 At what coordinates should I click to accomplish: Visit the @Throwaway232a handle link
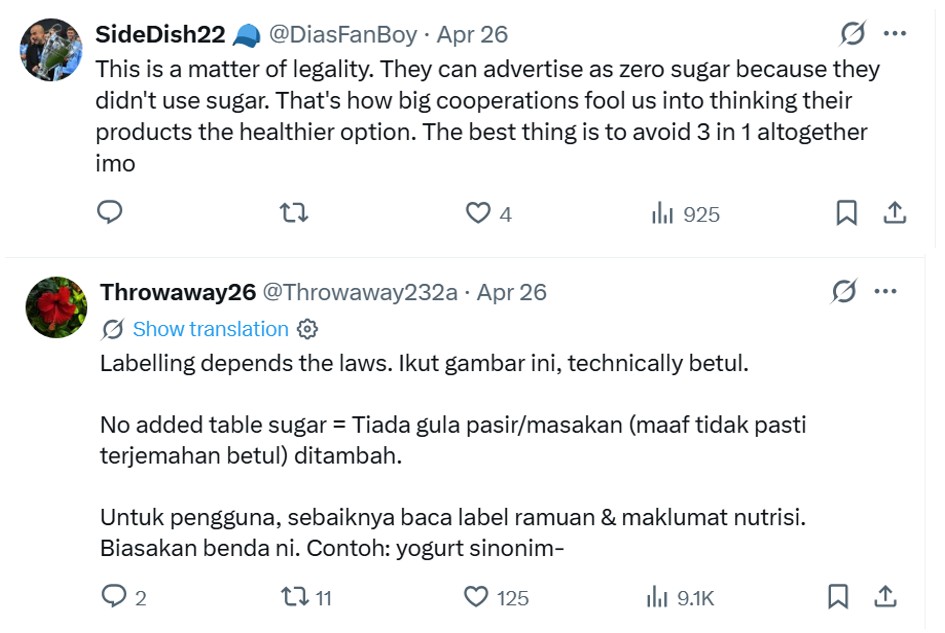click(x=360, y=292)
